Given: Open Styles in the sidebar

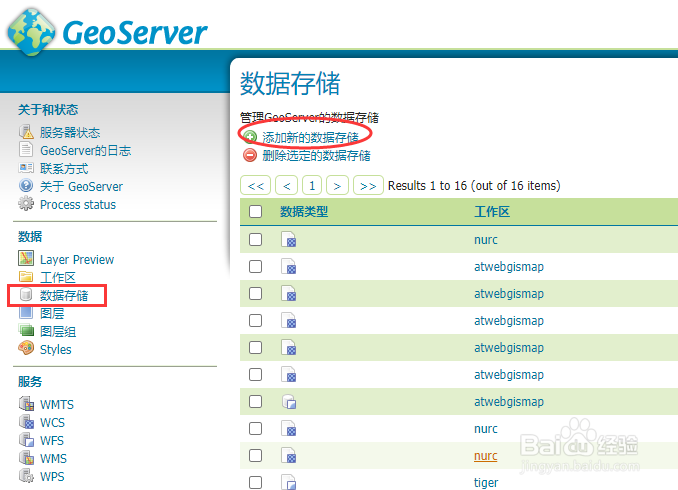Looking at the screenshot, I should point(56,349).
